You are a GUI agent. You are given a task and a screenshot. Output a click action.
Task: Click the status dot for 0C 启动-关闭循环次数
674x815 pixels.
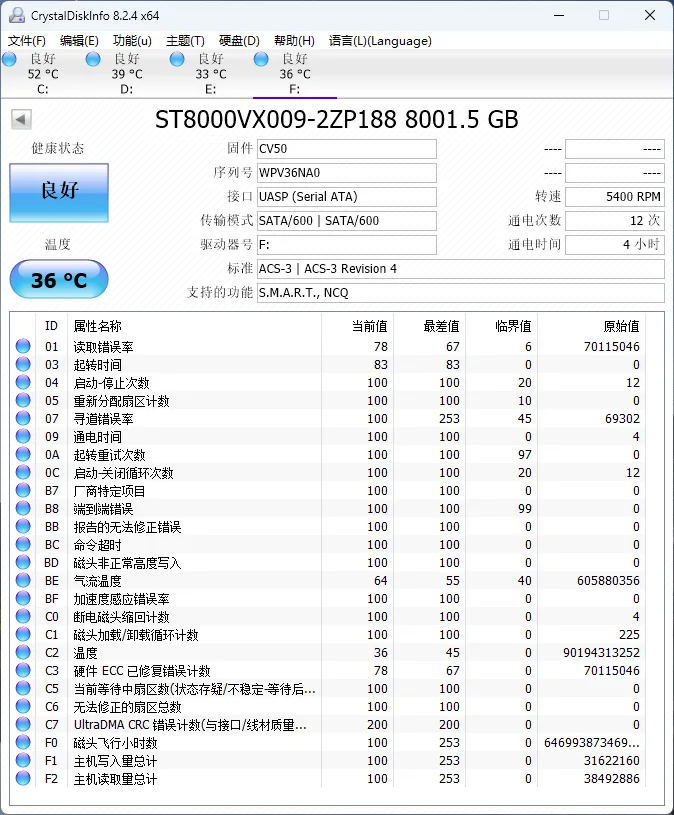[23, 472]
